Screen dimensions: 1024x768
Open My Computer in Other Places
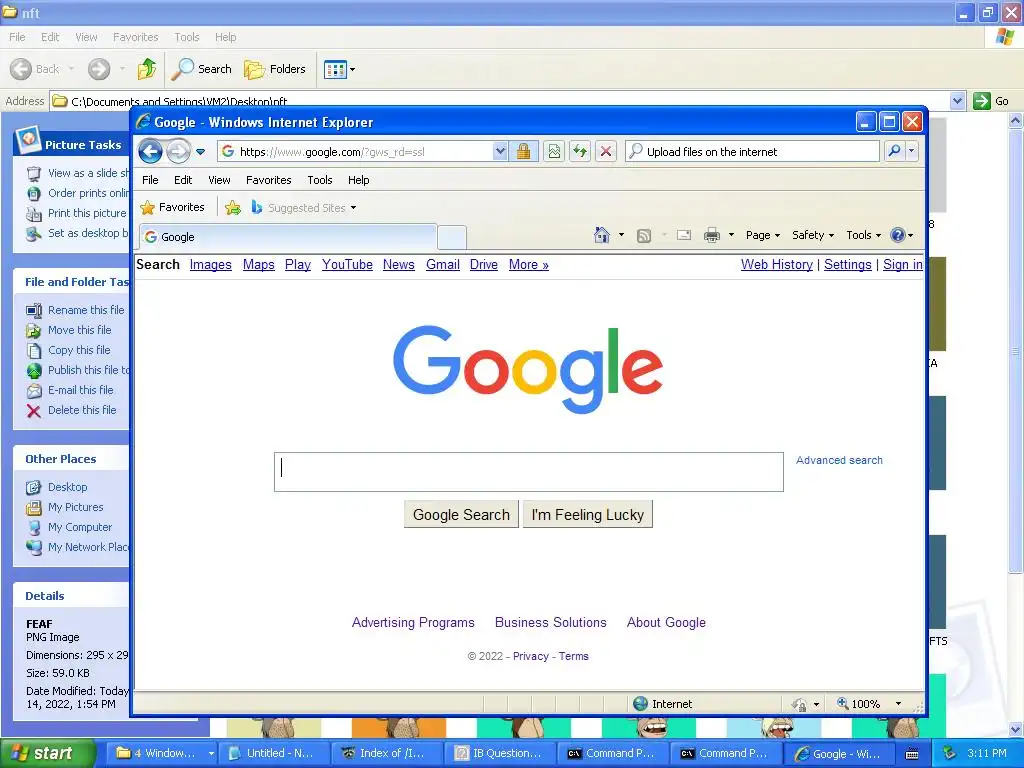80,527
